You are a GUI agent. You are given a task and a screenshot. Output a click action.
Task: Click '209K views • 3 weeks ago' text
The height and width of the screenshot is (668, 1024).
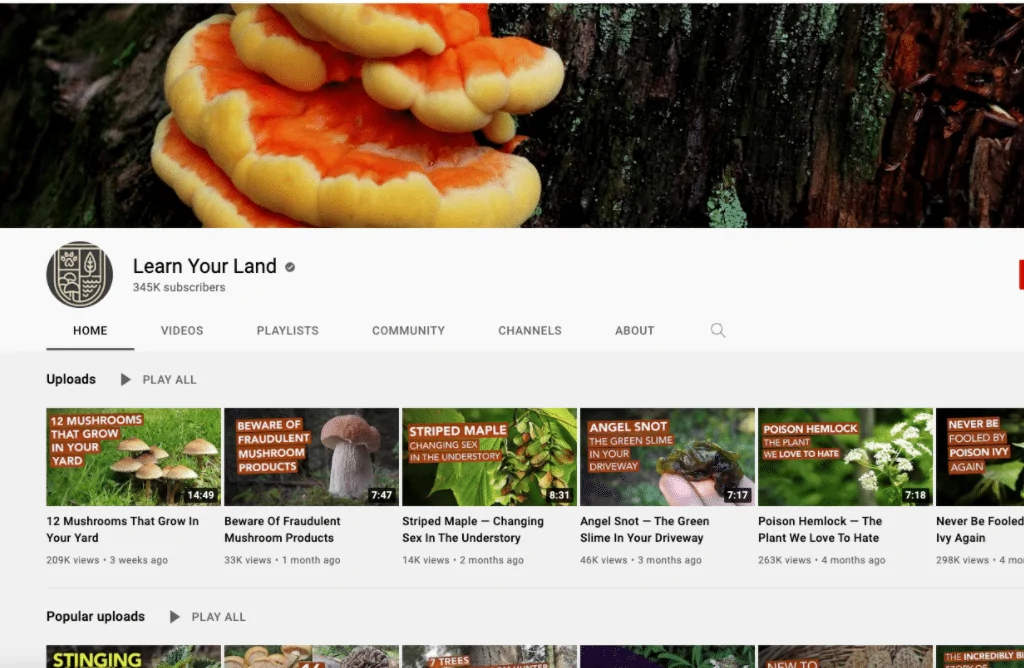[x=107, y=560]
